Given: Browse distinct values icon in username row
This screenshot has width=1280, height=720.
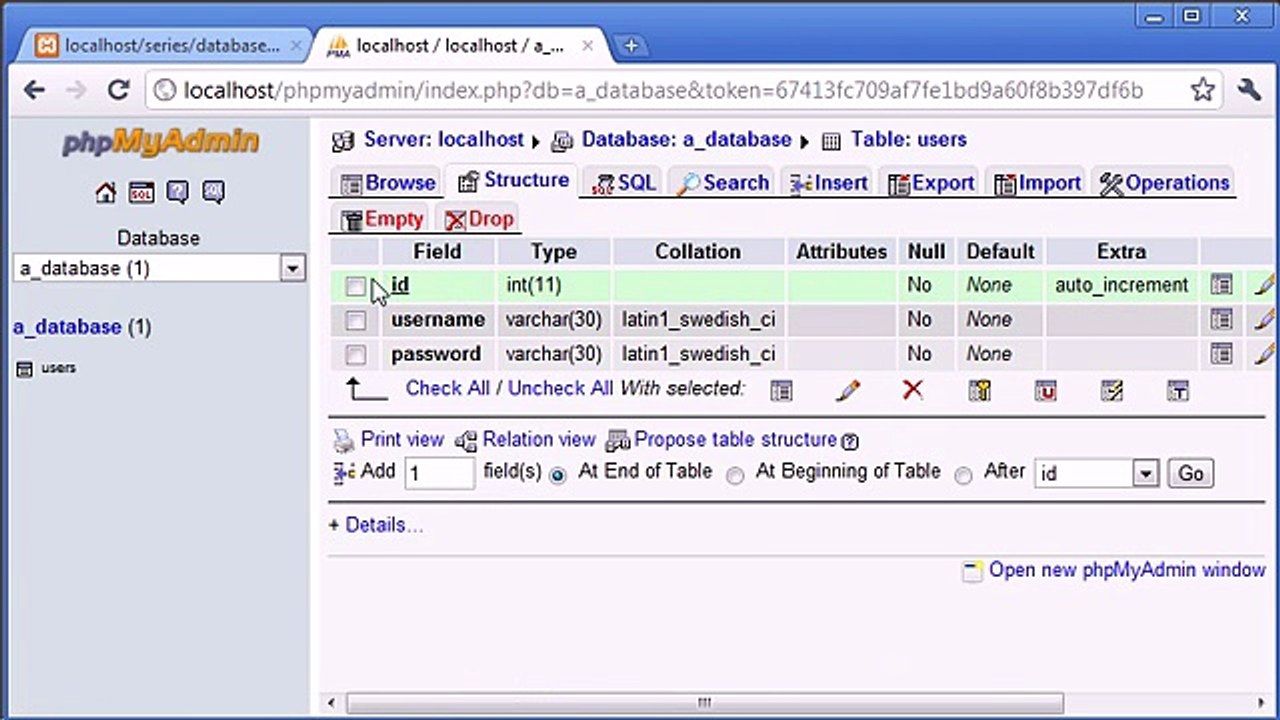Looking at the screenshot, I should pos(1221,319).
